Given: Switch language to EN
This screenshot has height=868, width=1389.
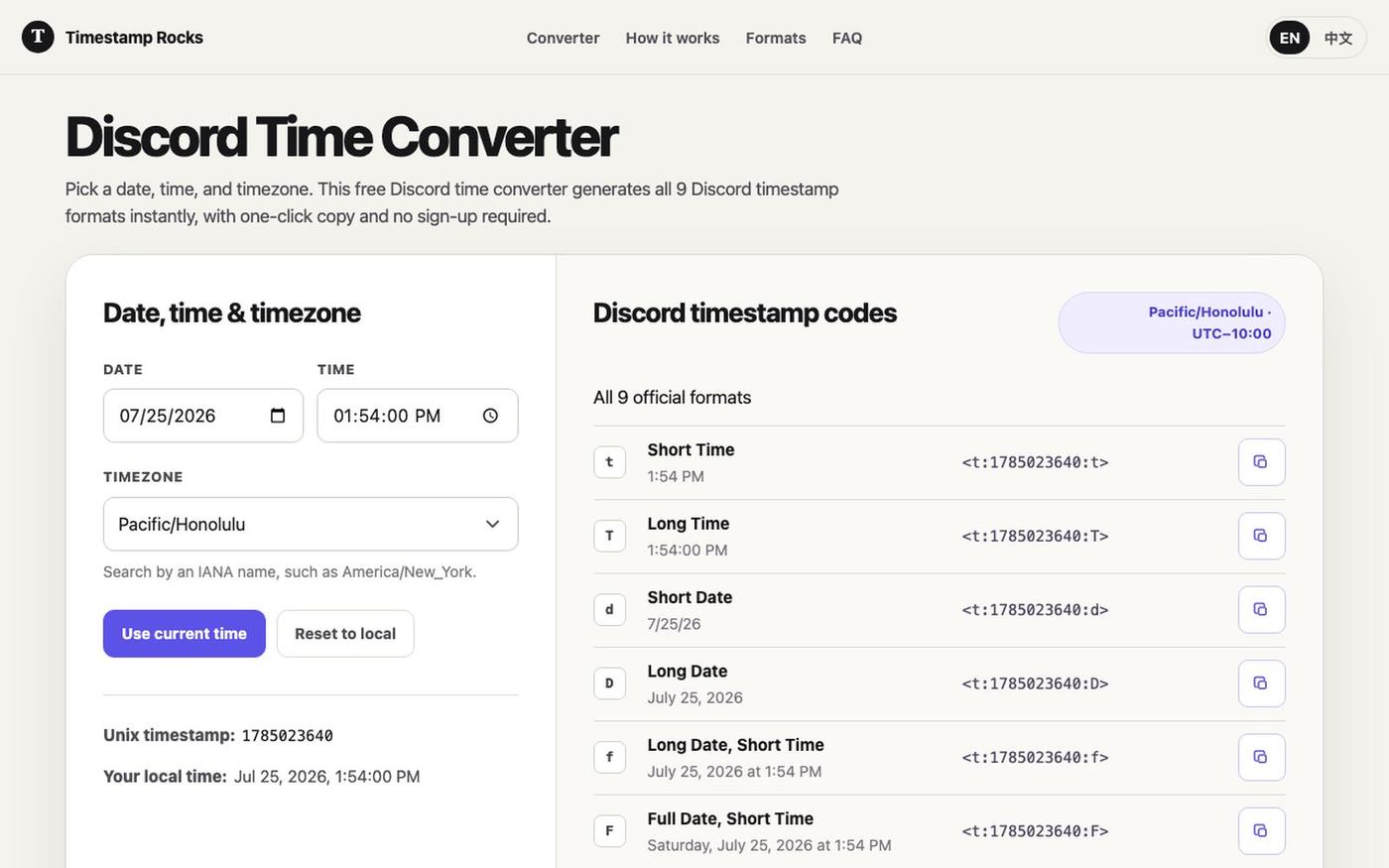Looking at the screenshot, I should [x=1289, y=38].
